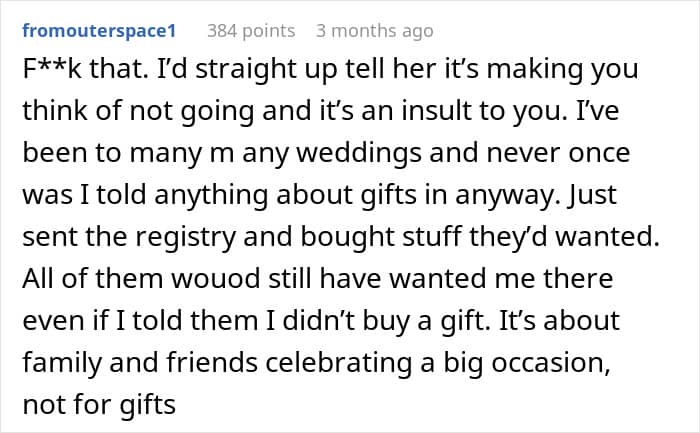Image resolution: width=700 pixels, height=433 pixels.
Task: Open the fromouterspace1 user profile
Action: [98, 31]
